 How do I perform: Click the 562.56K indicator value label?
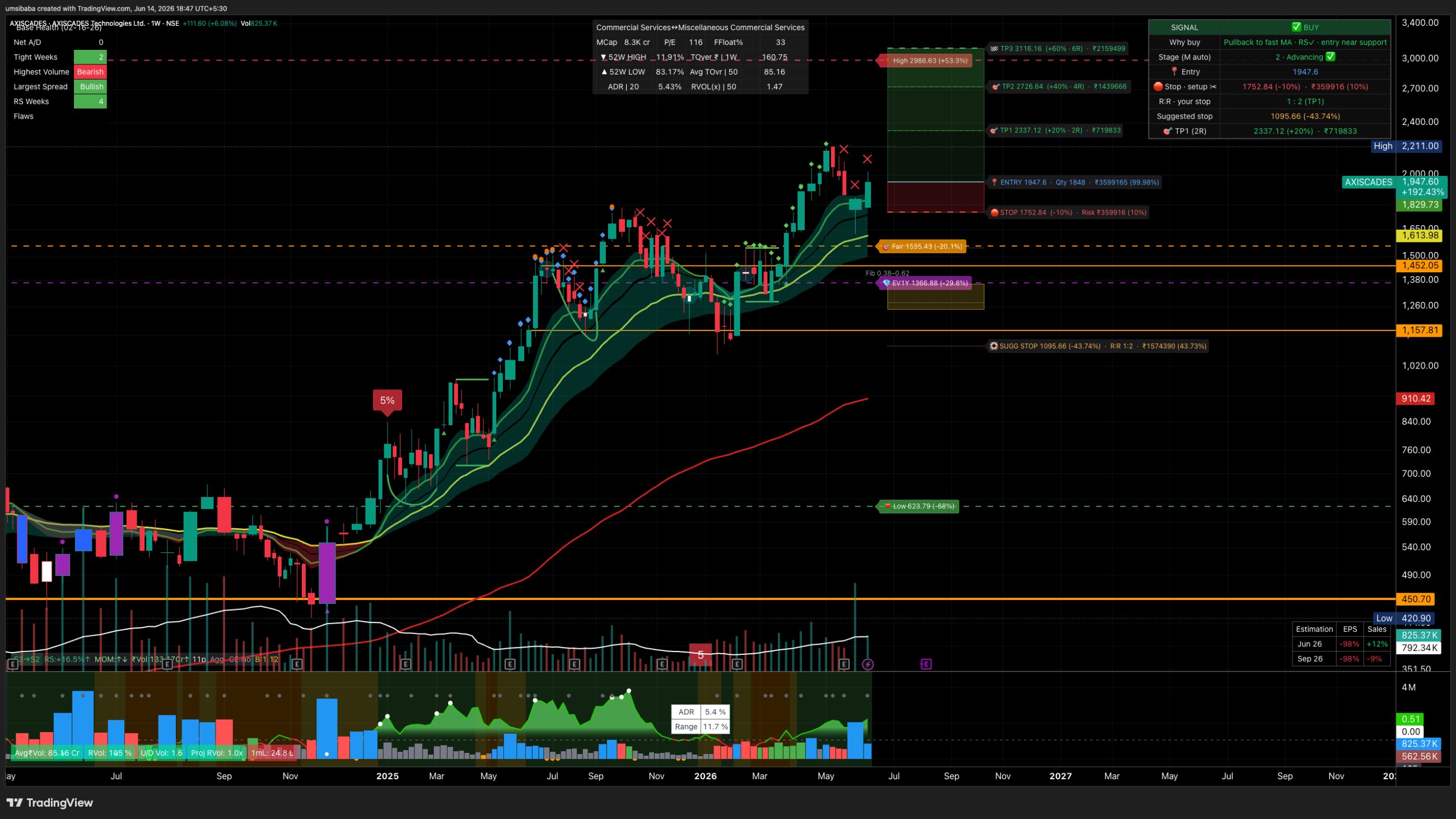1418,756
